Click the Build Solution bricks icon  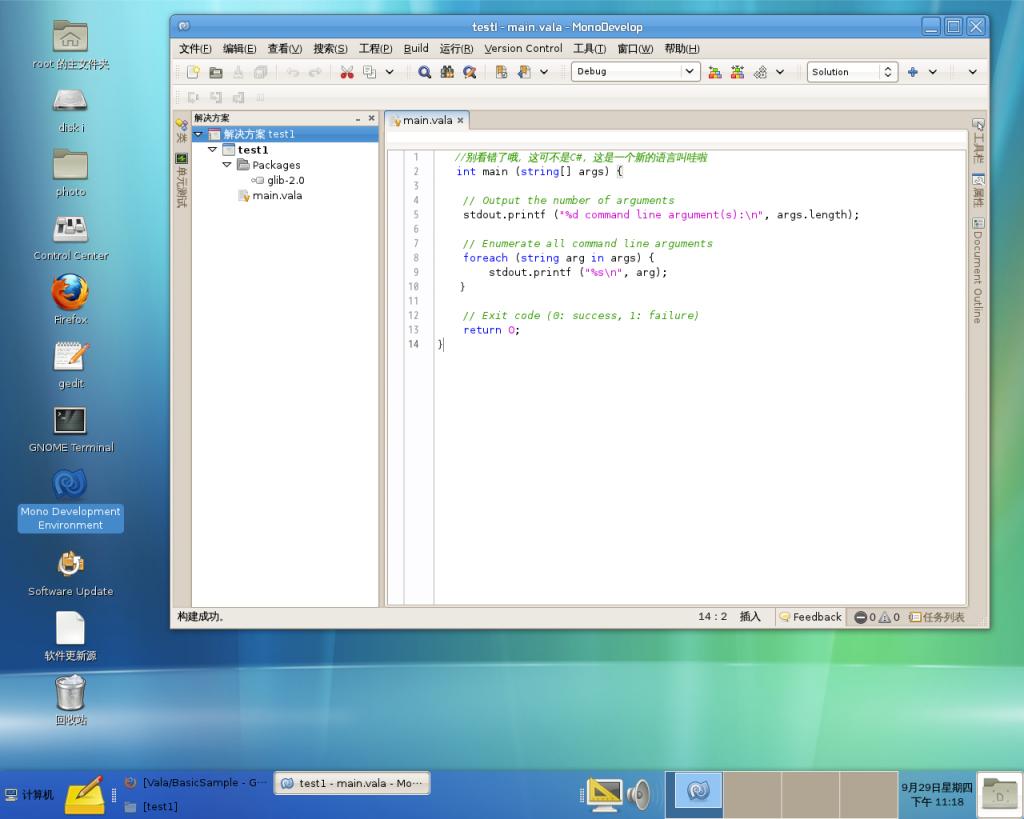(x=715, y=72)
